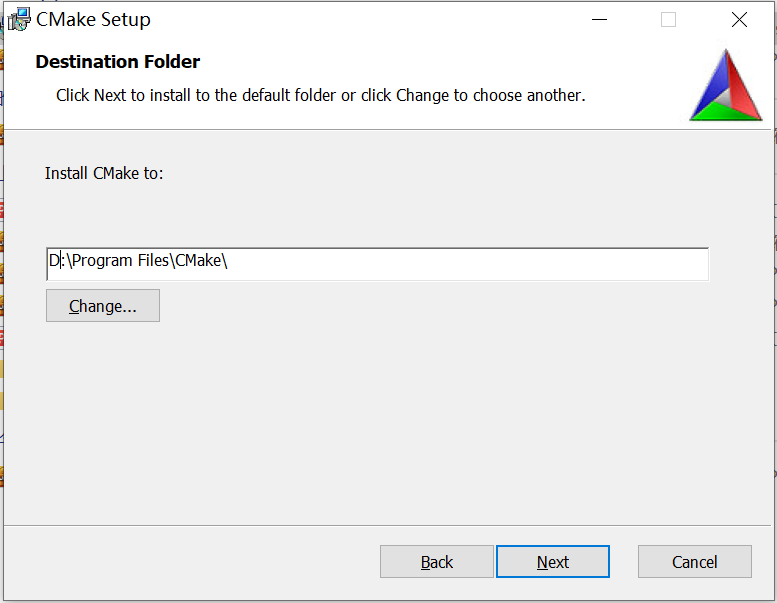This screenshot has height=603, width=777.
Task: Click the 'Destination Folder' heading
Action: coord(117,61)
